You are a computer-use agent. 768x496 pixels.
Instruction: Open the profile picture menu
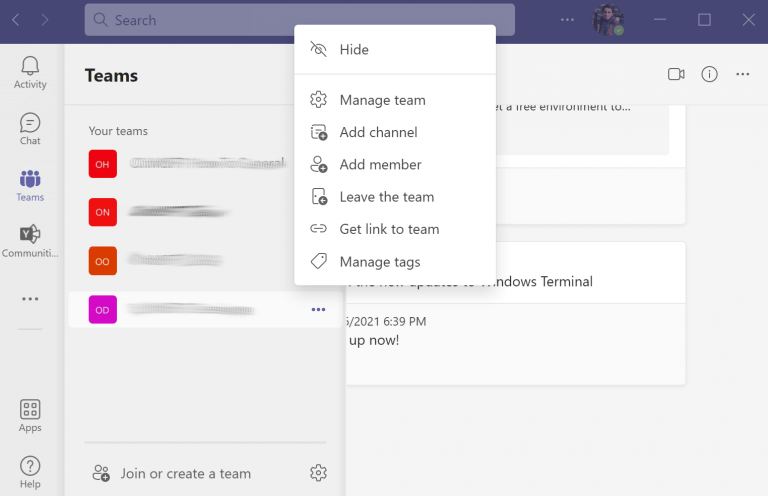point(607,20)
